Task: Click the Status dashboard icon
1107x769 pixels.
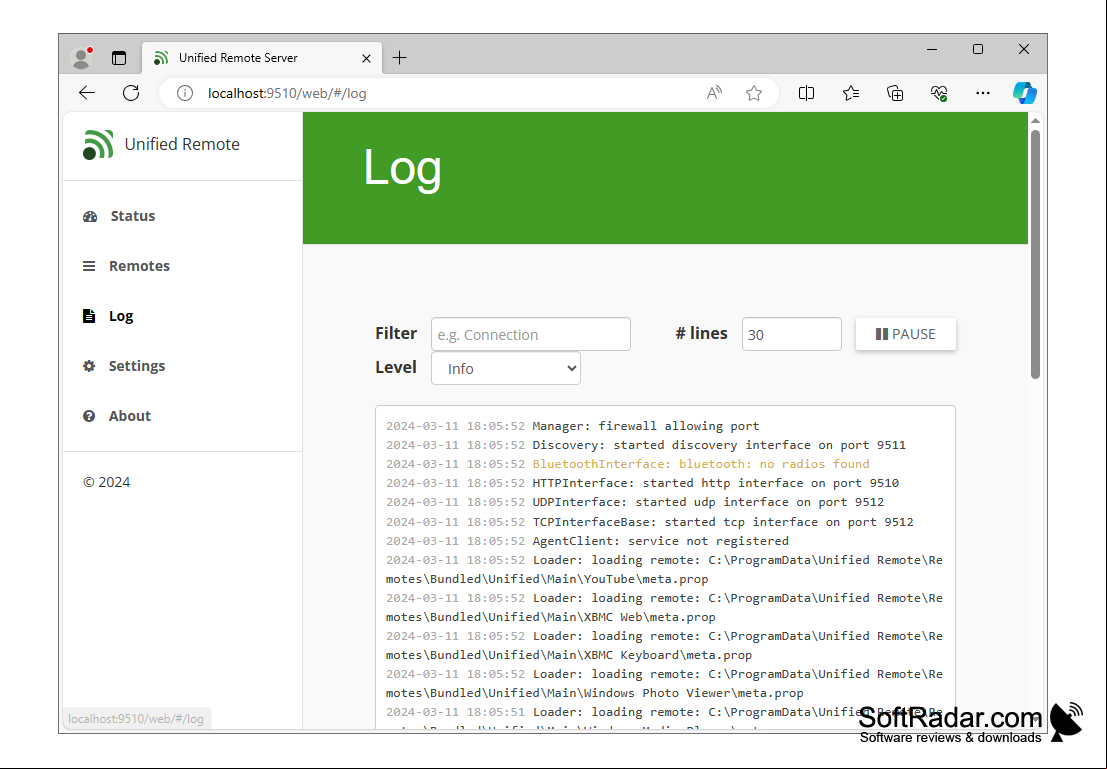Action: tap(90, 217)
